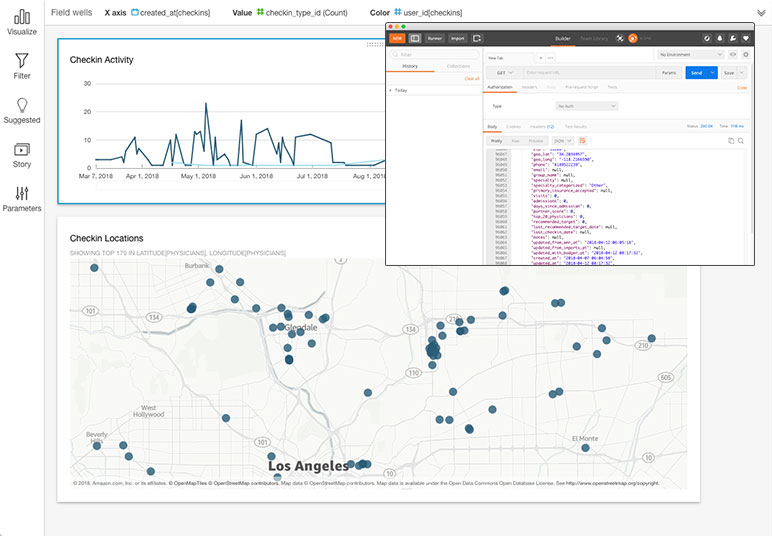The width and height of the screenshot is (772, 536).
Task: Open the Story panel
Action: (21, 154)
